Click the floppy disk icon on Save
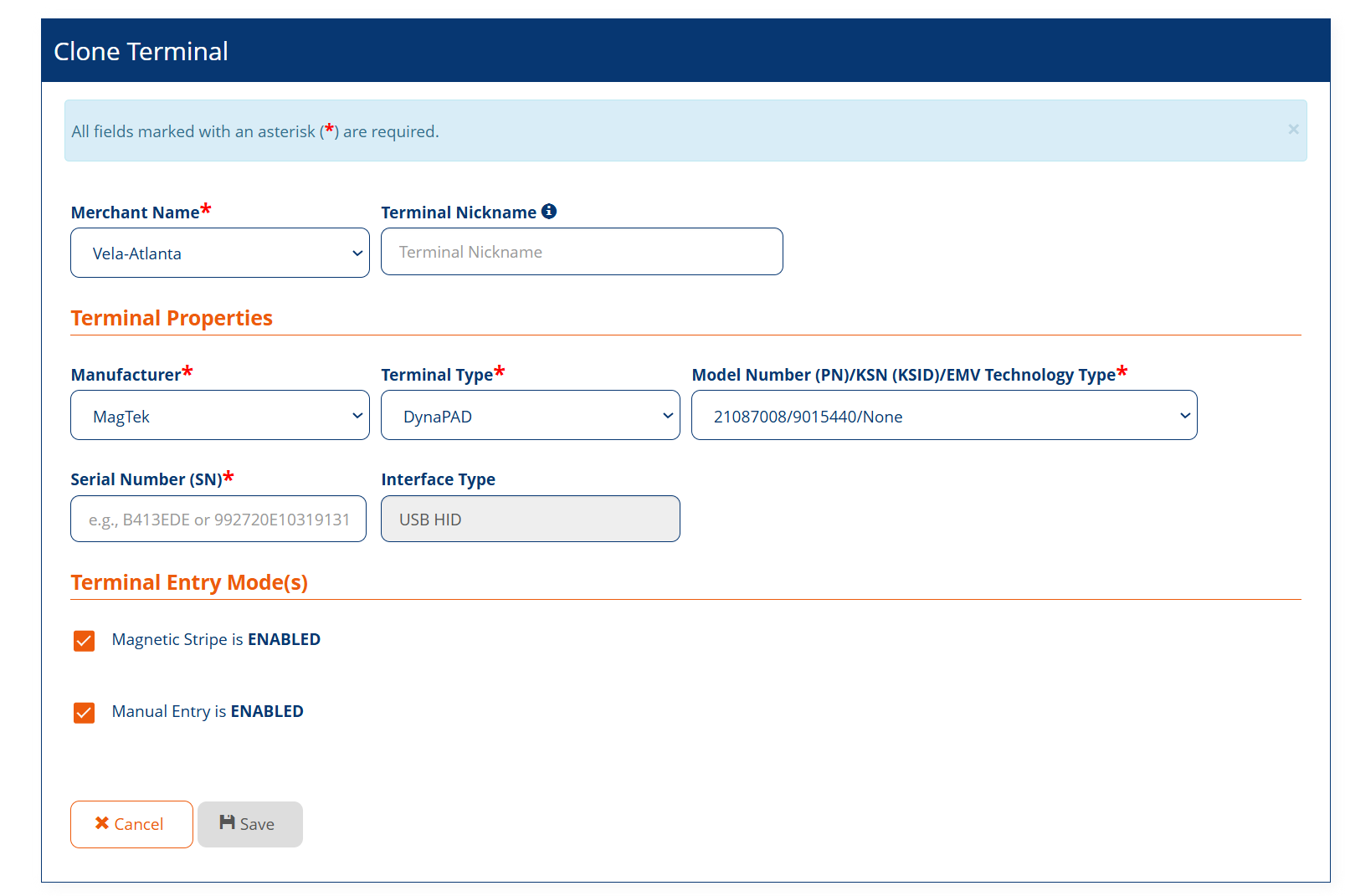This screenshot has width=1345, height=896. pos(227,823)
